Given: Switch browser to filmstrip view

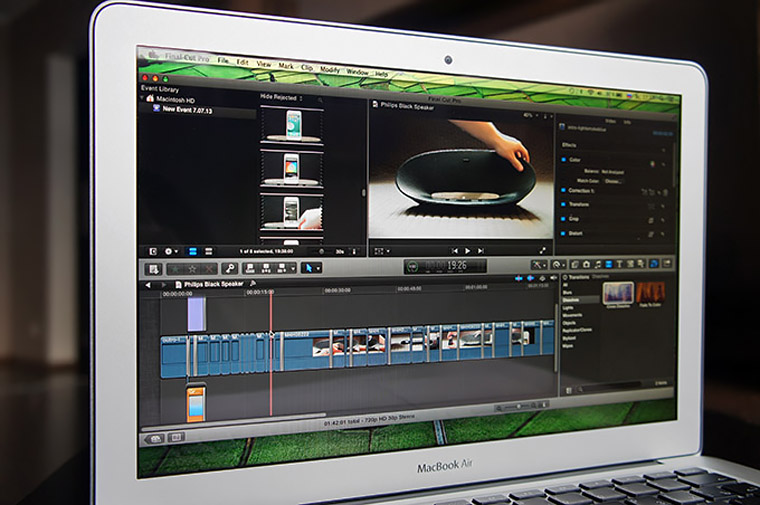Looking at the screenshot, I should (193, 252).
